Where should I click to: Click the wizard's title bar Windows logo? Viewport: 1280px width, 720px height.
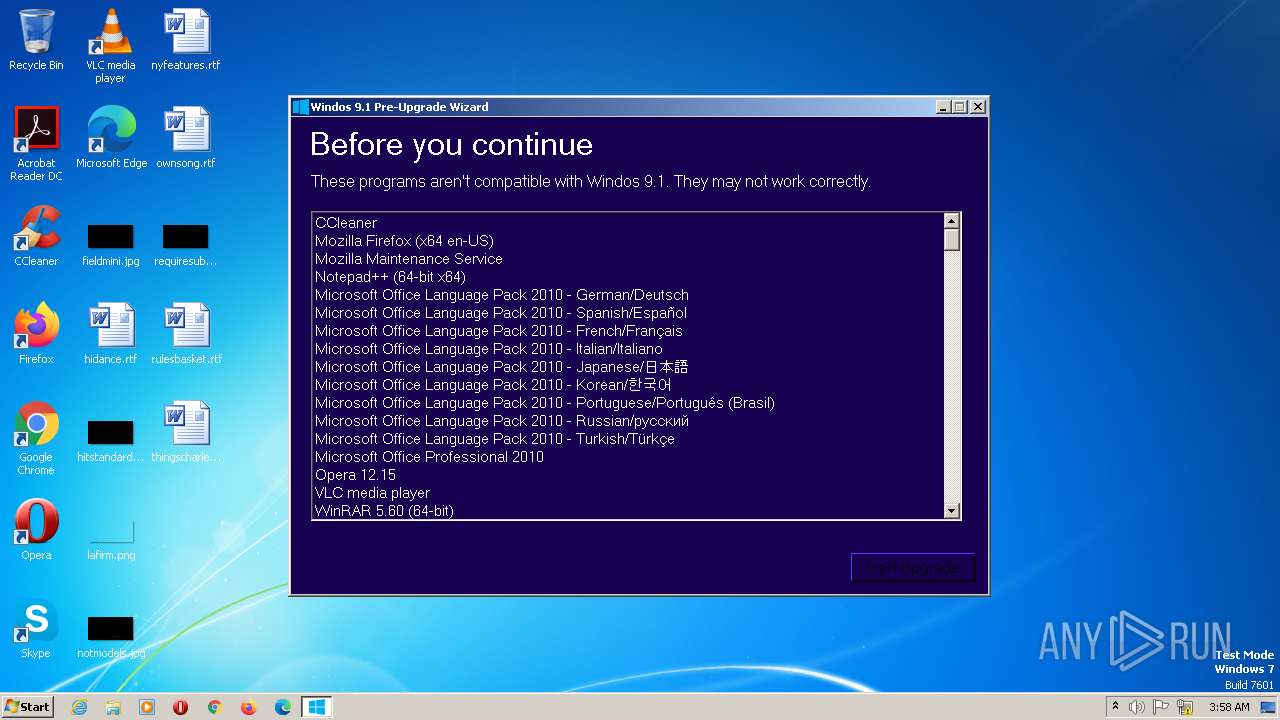300,107
